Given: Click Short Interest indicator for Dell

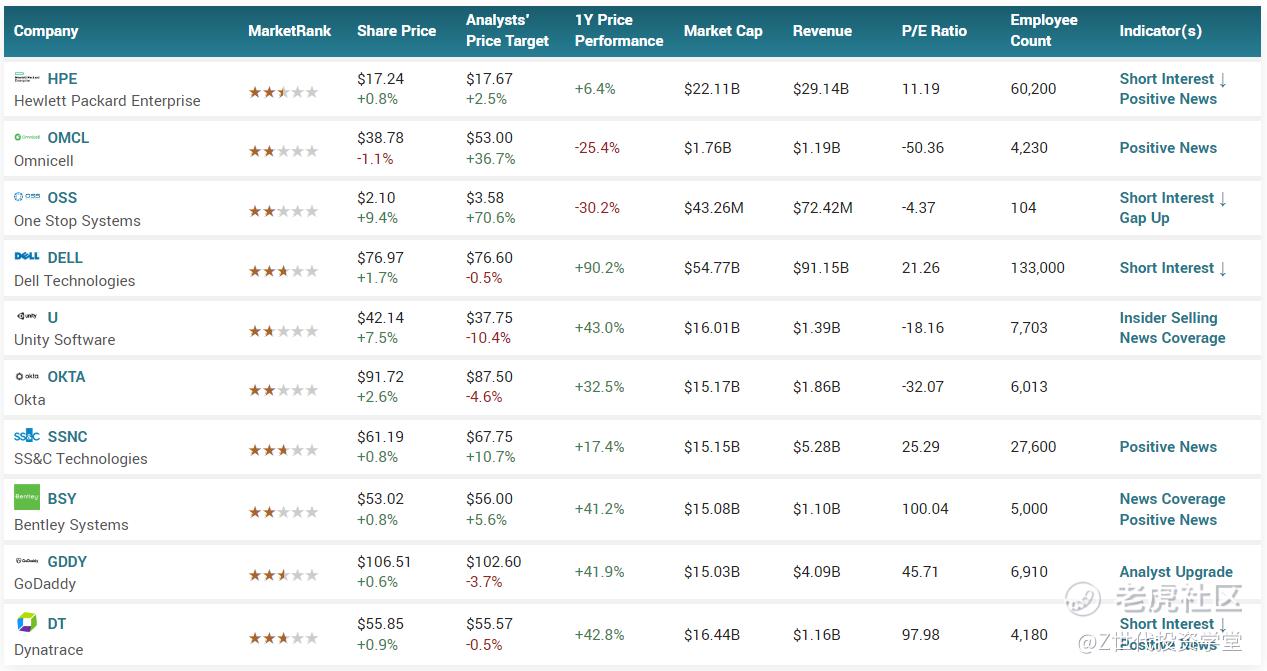Looking at the screenshot, I should 1172,268.
